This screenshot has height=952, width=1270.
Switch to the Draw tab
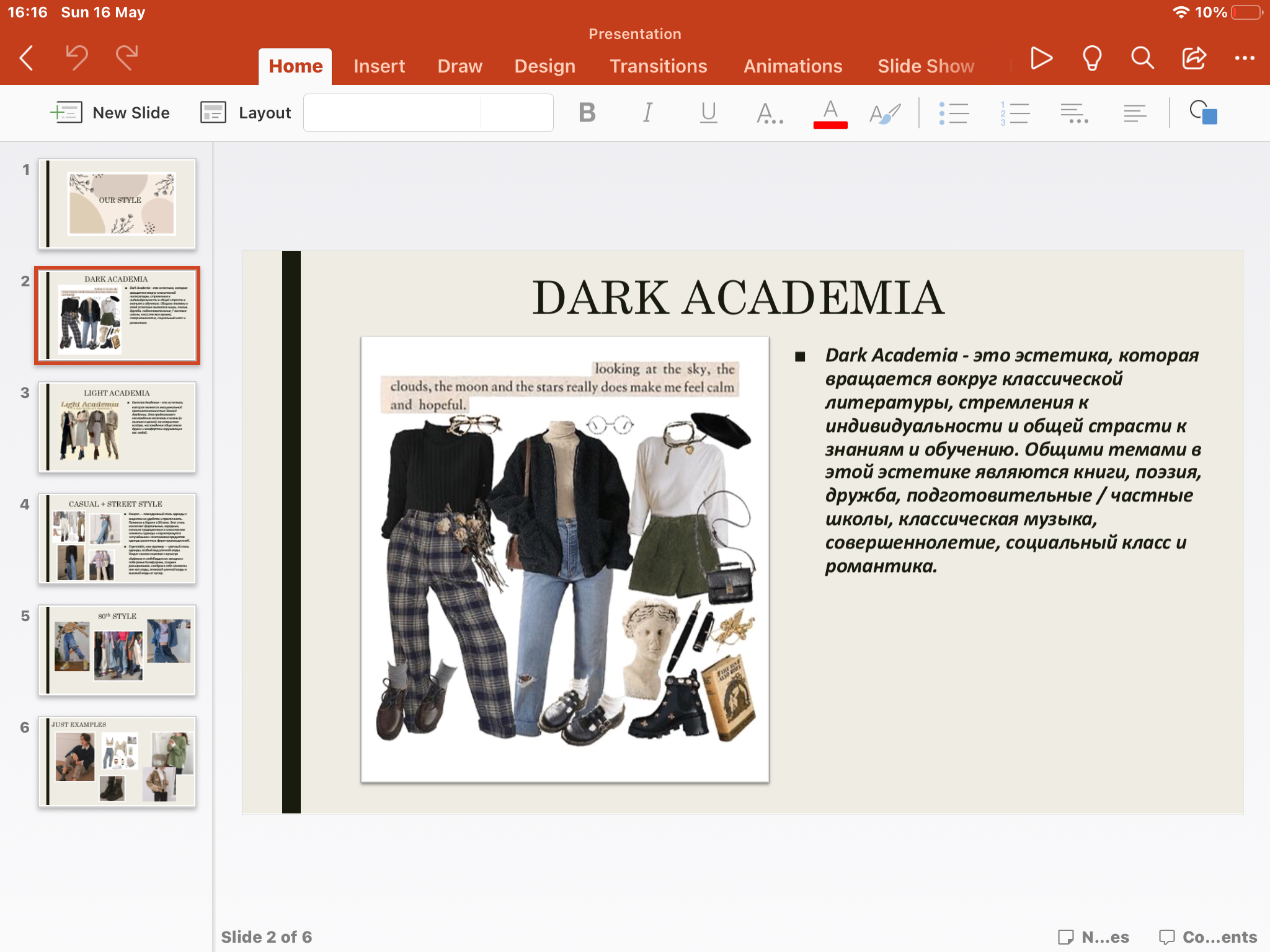point(460,66)
